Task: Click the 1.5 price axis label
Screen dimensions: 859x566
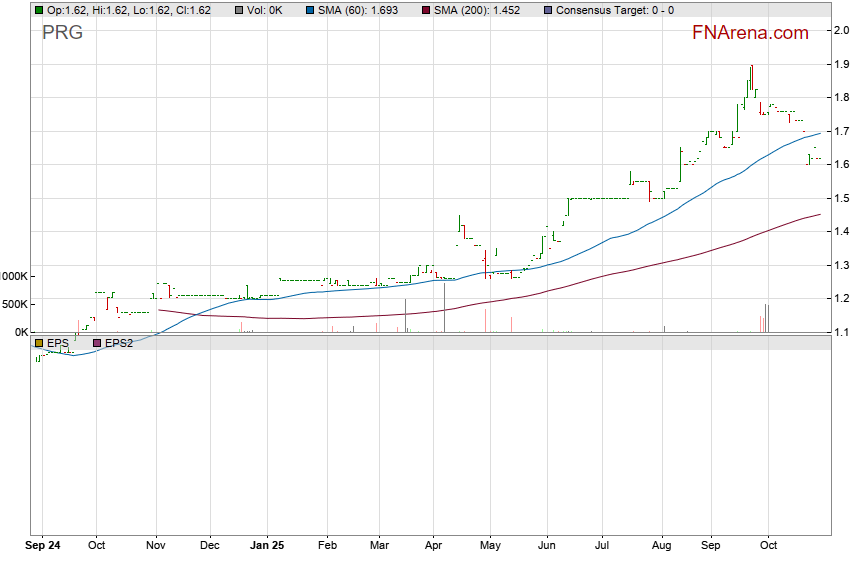Action: pos(842,198)
